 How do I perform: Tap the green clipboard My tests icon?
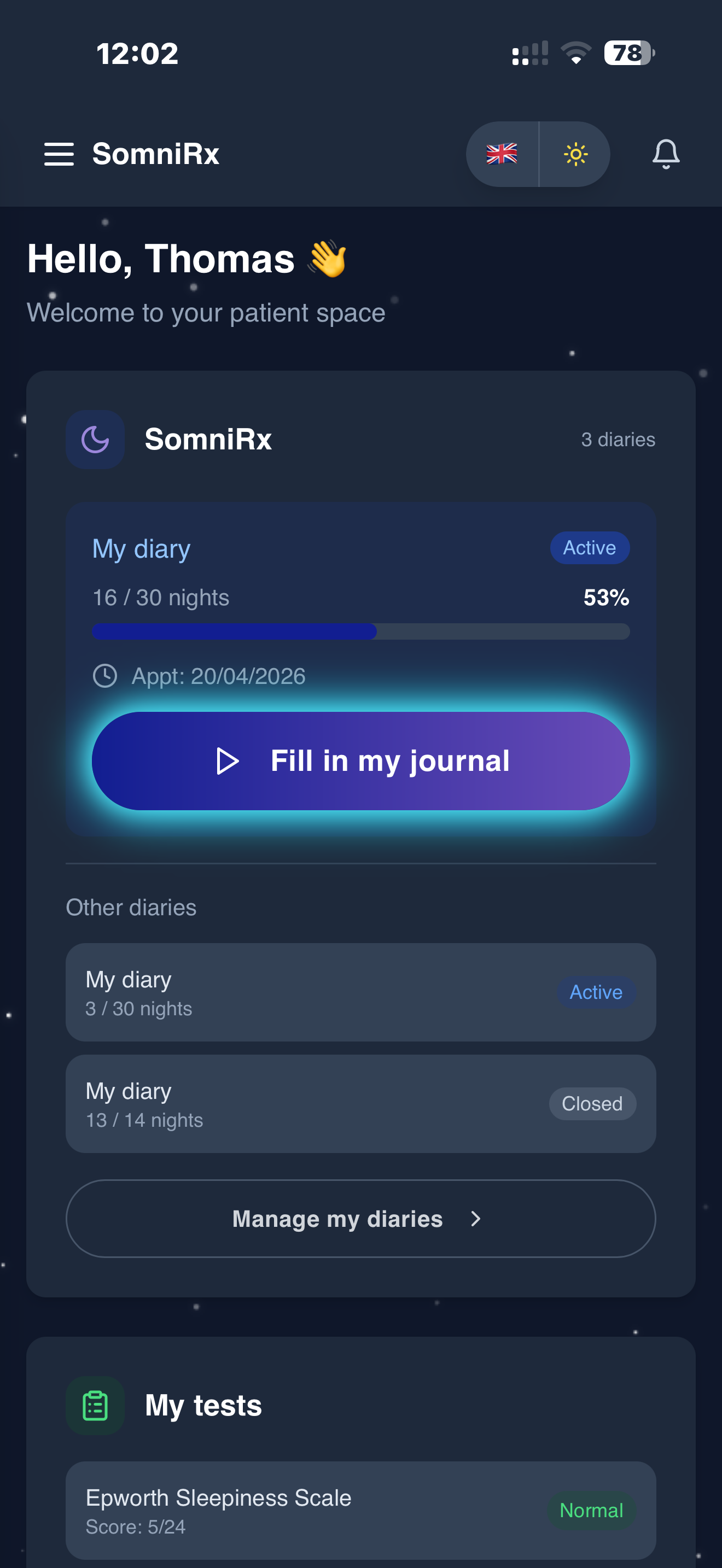pos(96,1406)
